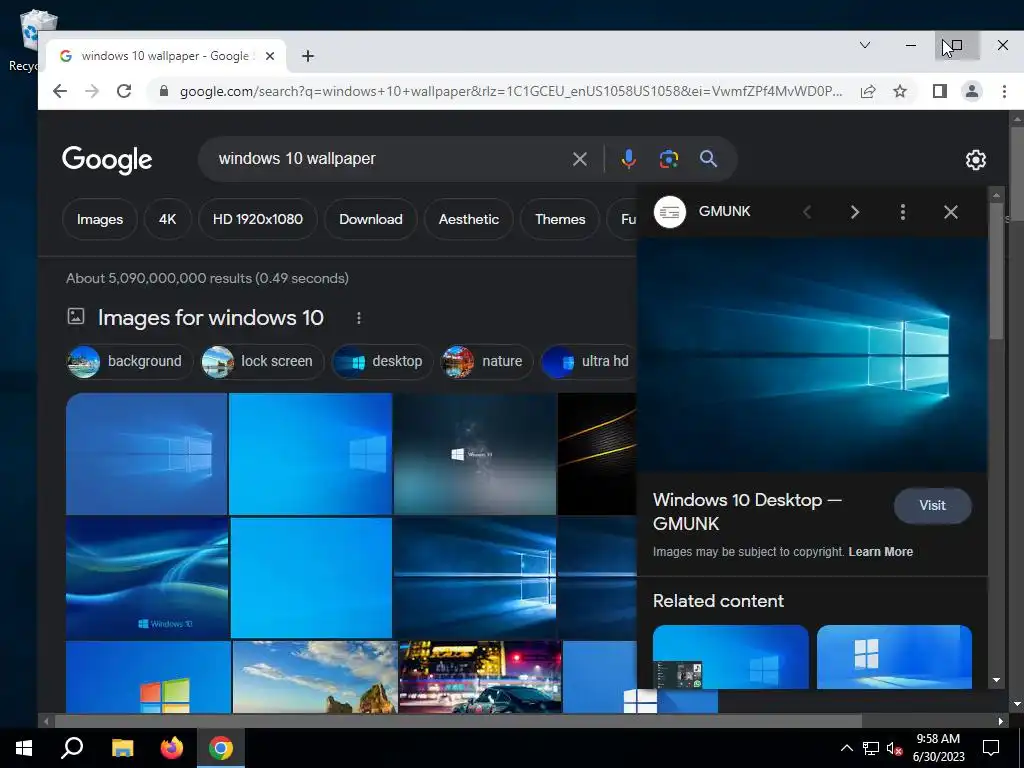
Task: Close the windows 10 wallpaper tab
Action: coord(270,56)
